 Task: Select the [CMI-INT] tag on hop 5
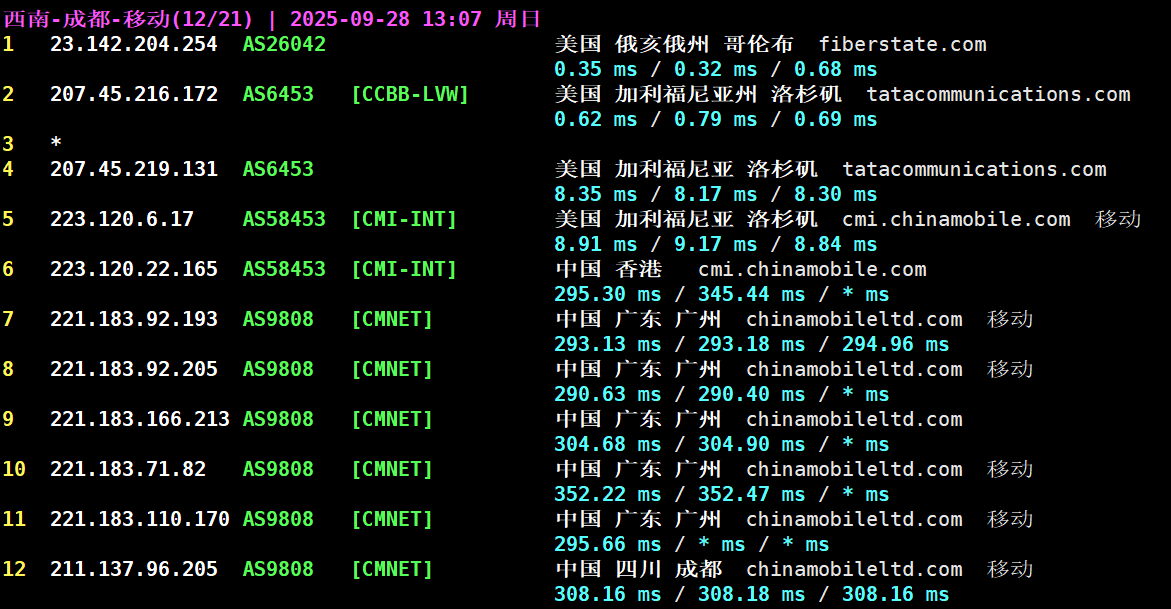404,219
